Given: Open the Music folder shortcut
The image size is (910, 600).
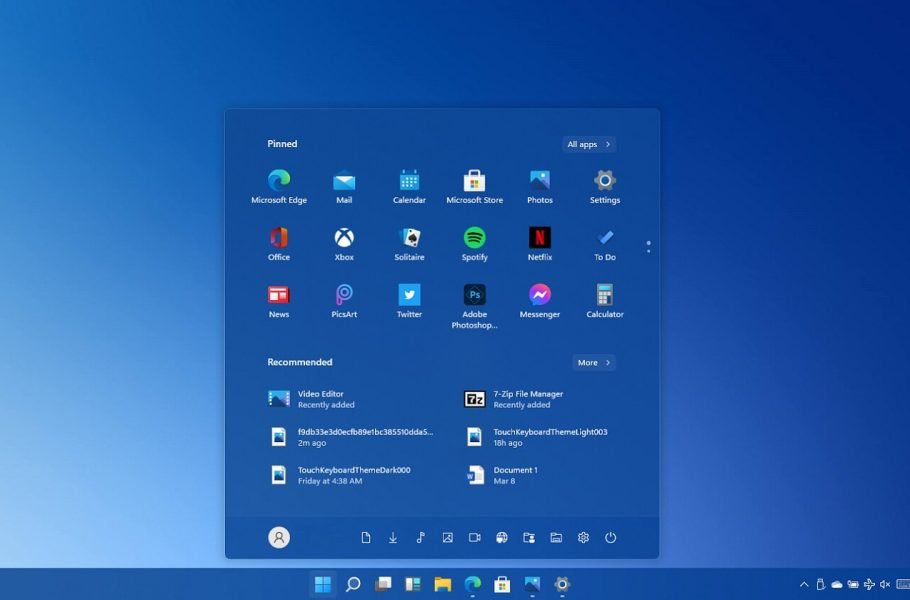Looking at the screenshot, I should (420, 537).
